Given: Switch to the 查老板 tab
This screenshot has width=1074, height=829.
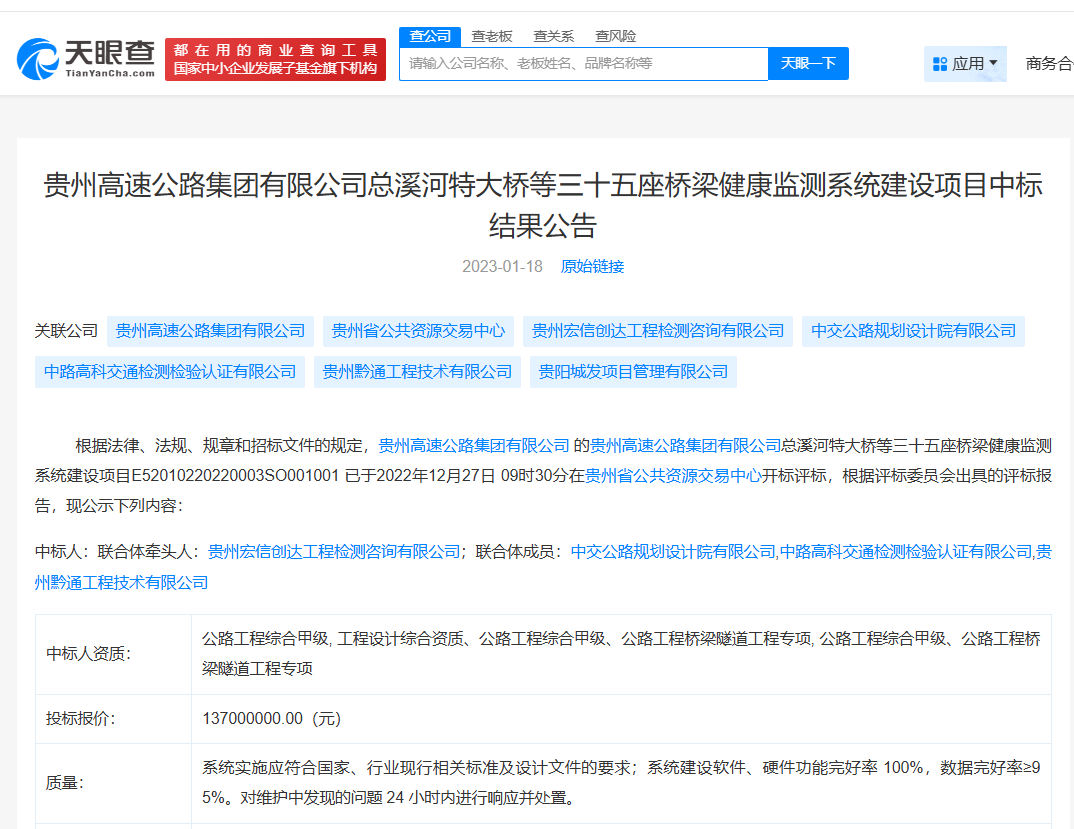Looking at the screenshot, I should point(492,36).
